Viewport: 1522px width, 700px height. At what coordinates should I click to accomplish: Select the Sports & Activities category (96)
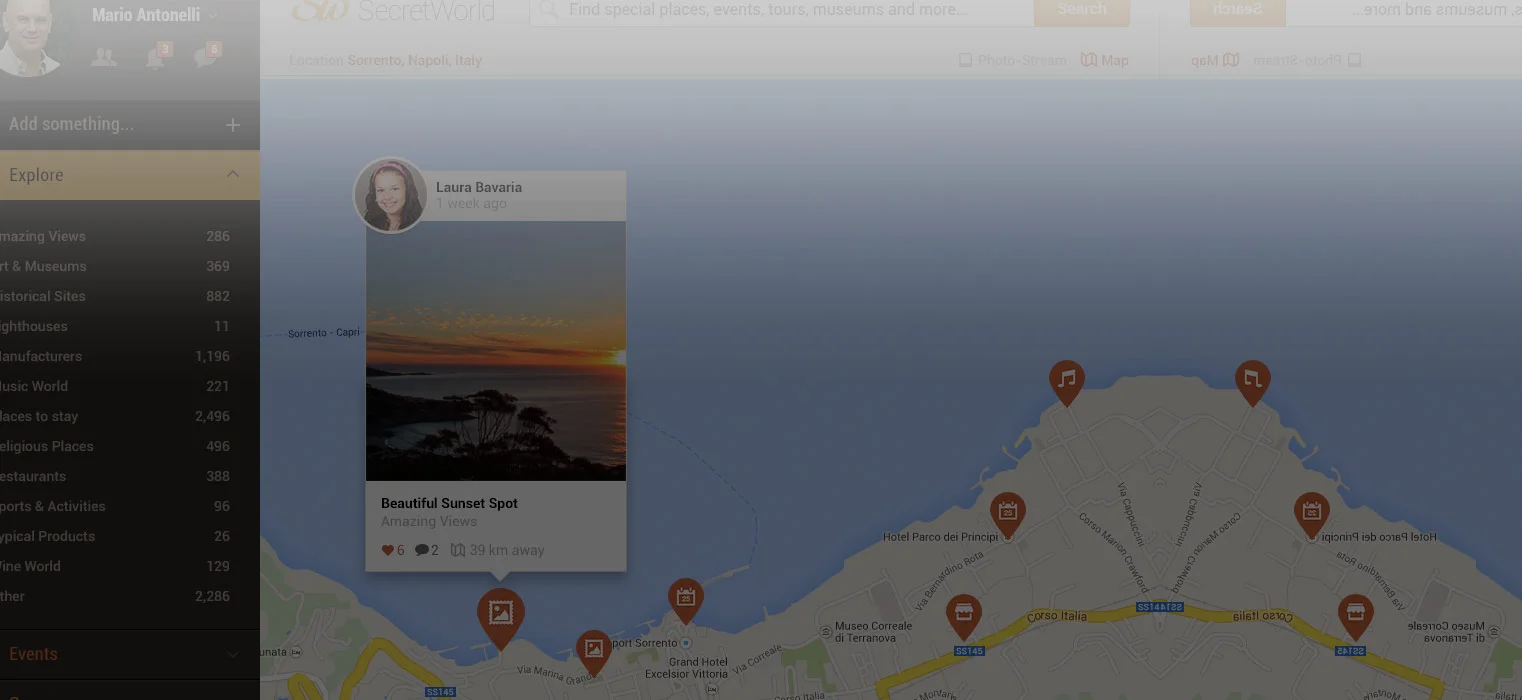pyautogui.click(x=115, y=507)
